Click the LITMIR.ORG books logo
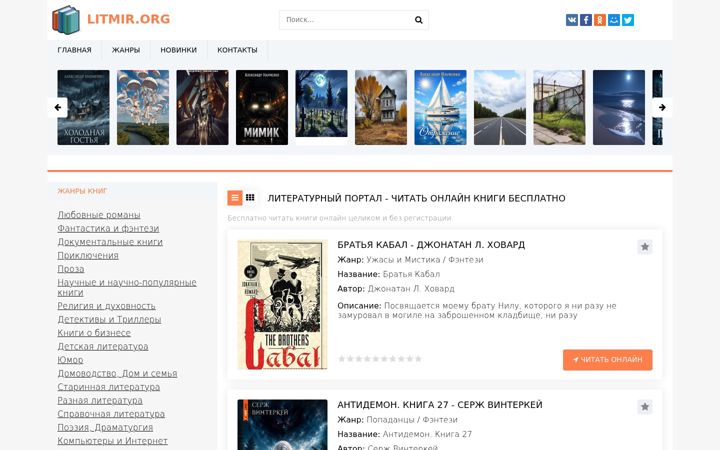 click(66, 20)
